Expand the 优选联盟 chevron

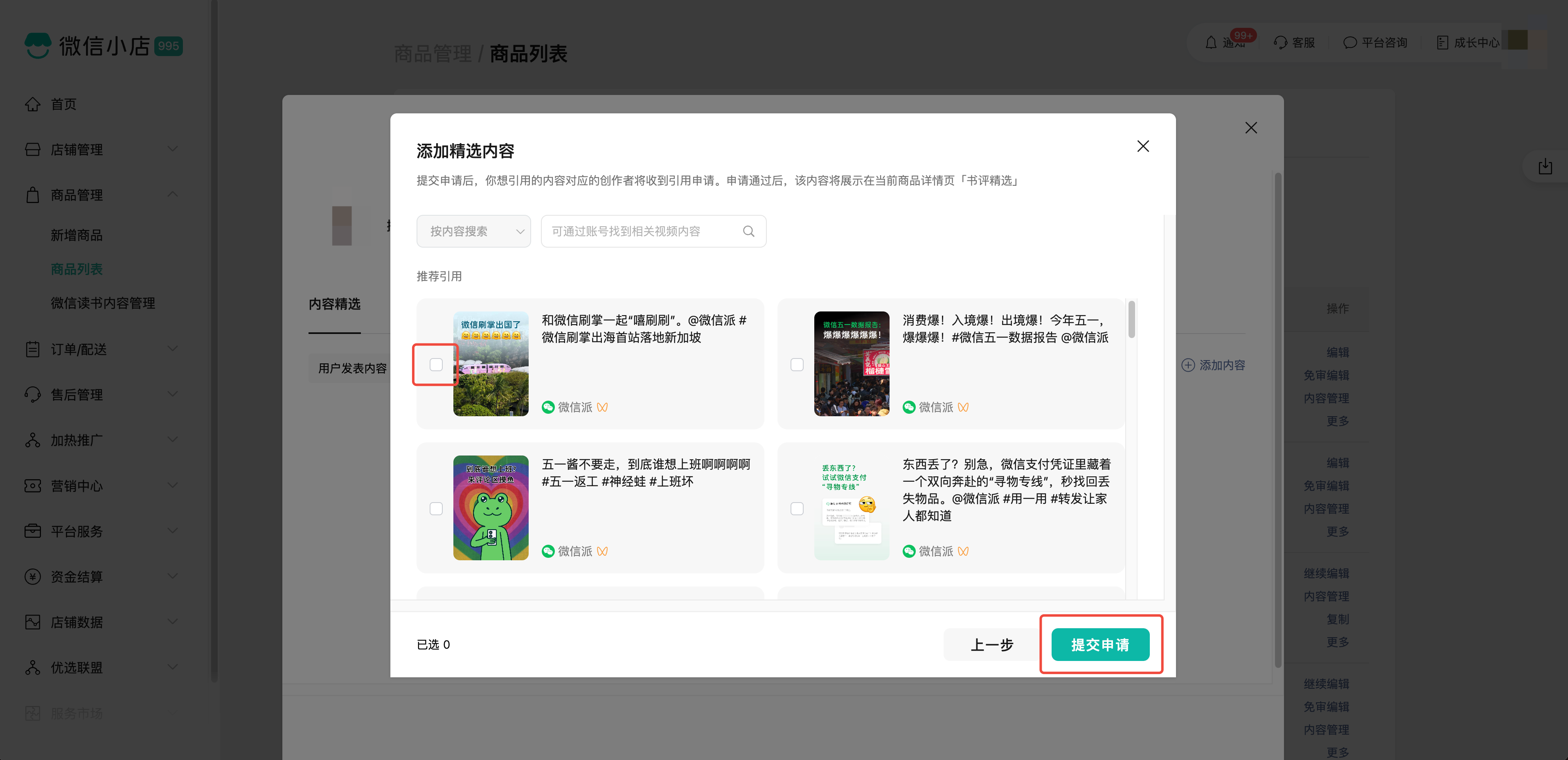[173, 668]
